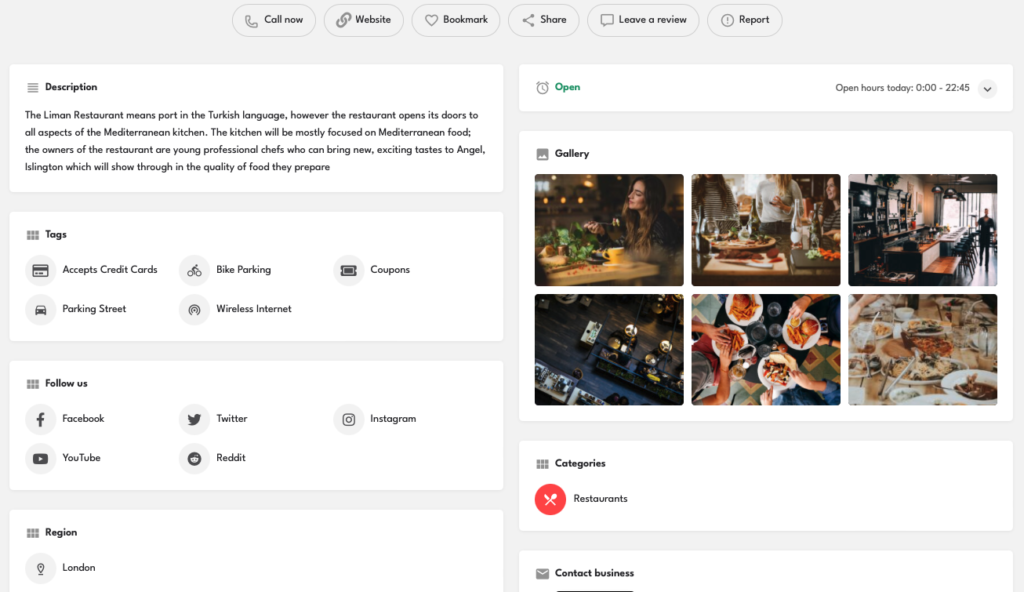Image resolution: width=1024 pixels, height=592 pixels.
Task: Open the YouTube play icon link
Action: (x=40, y=458)
